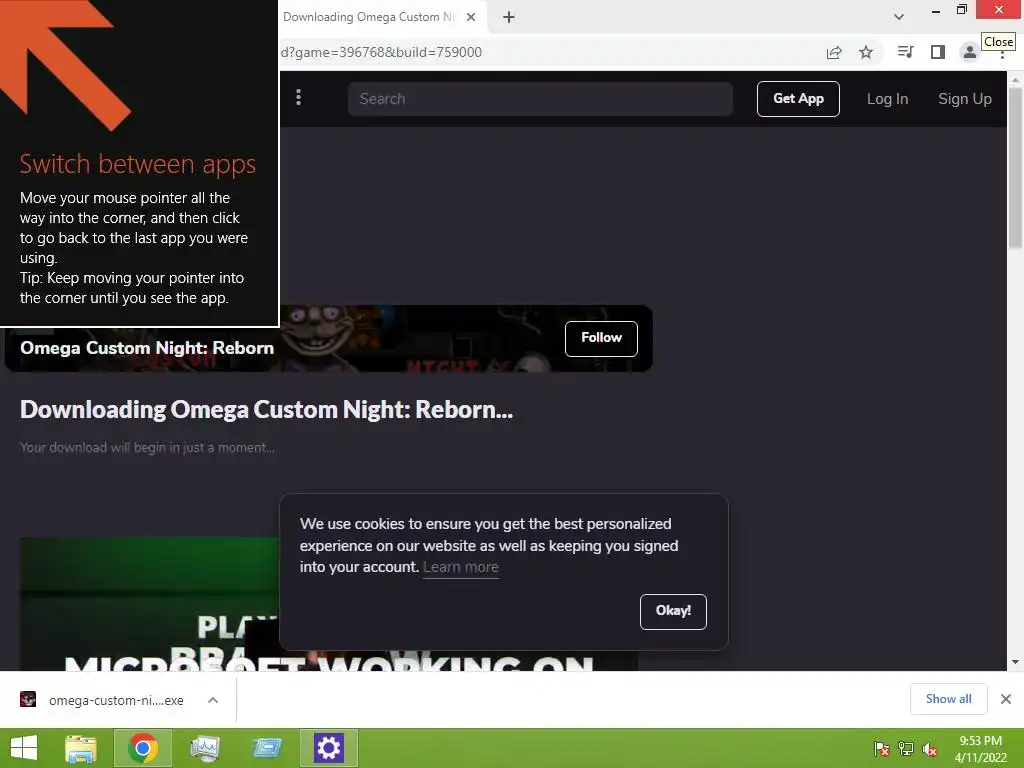Close the downloads bar

coord(1006,699)
